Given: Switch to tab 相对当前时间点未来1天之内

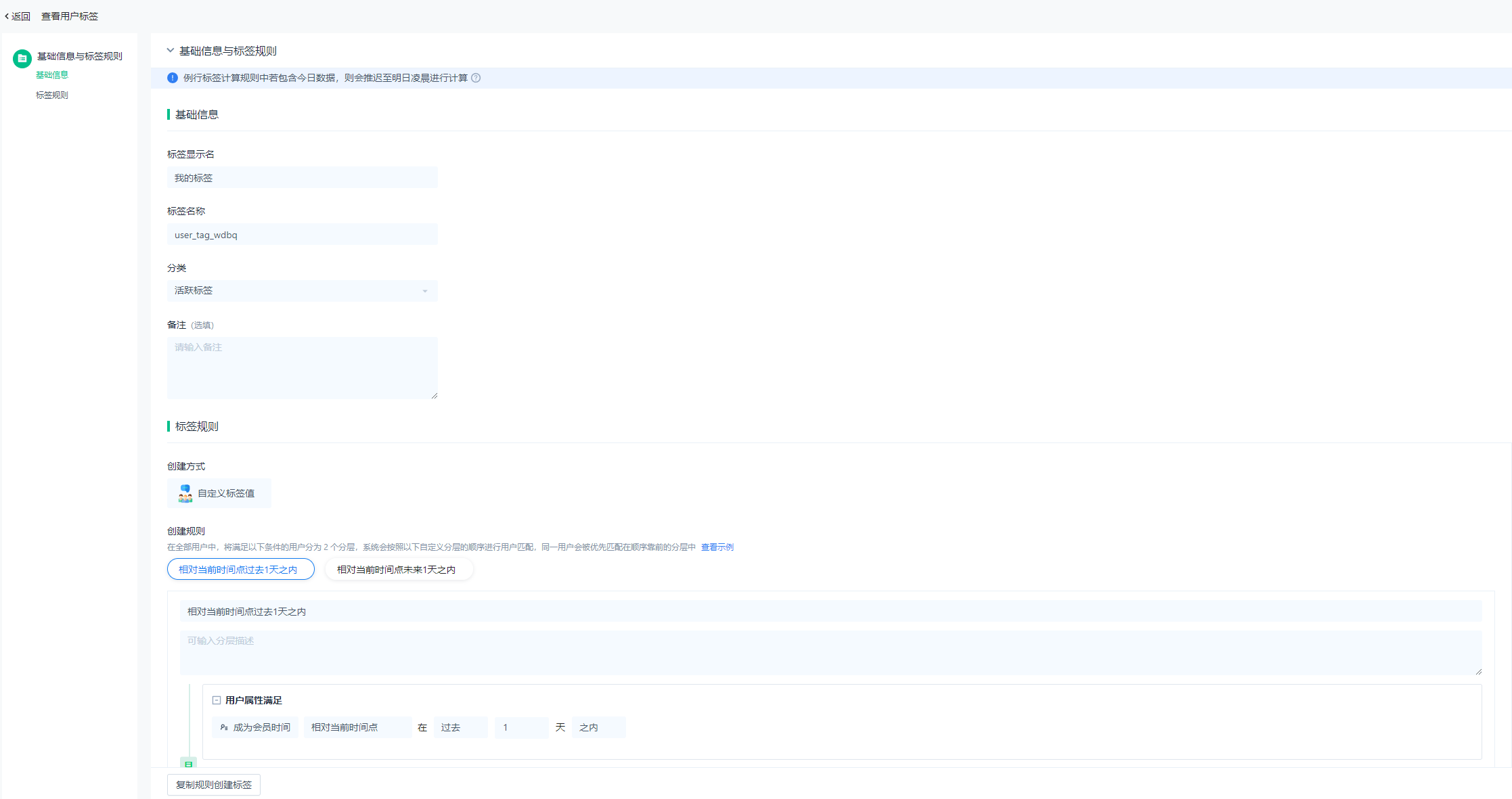Looking at the screenshot, I should [x=399, y=570].
